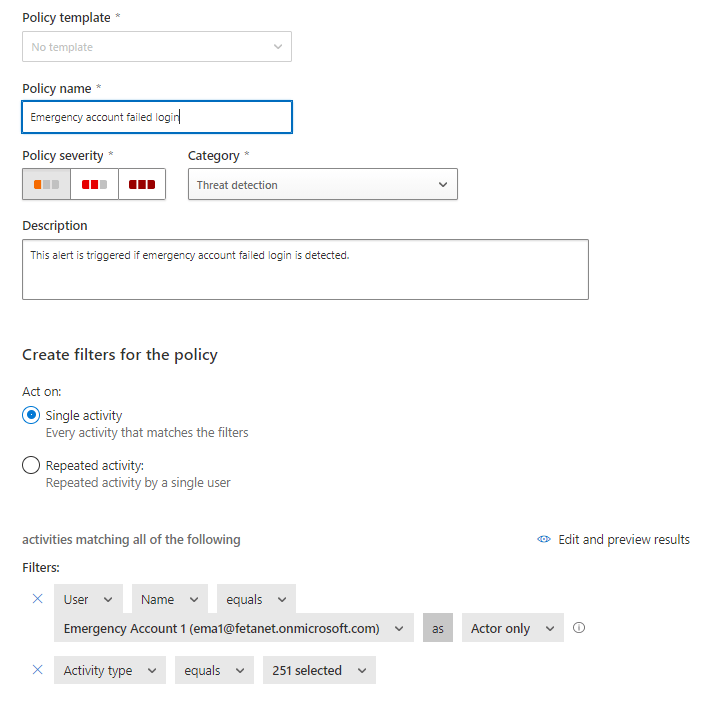Select high severity level icon
This screenshot has width=720, height=702.
[x=142, y=185]
